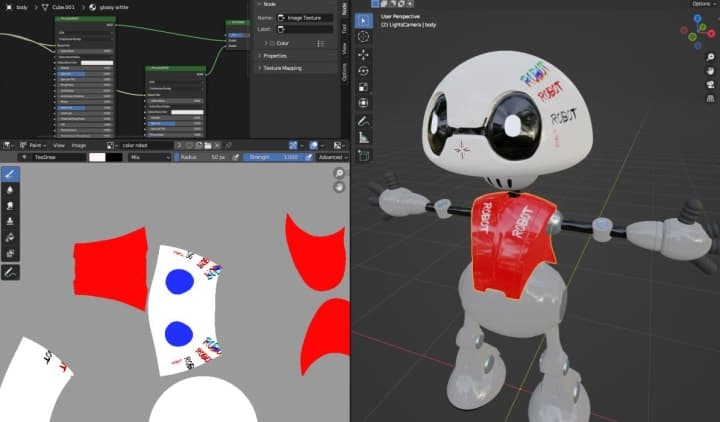Choose the Cursor tool in 3D viewport
This screenshot has height=422, width=720.
(363, 37)
